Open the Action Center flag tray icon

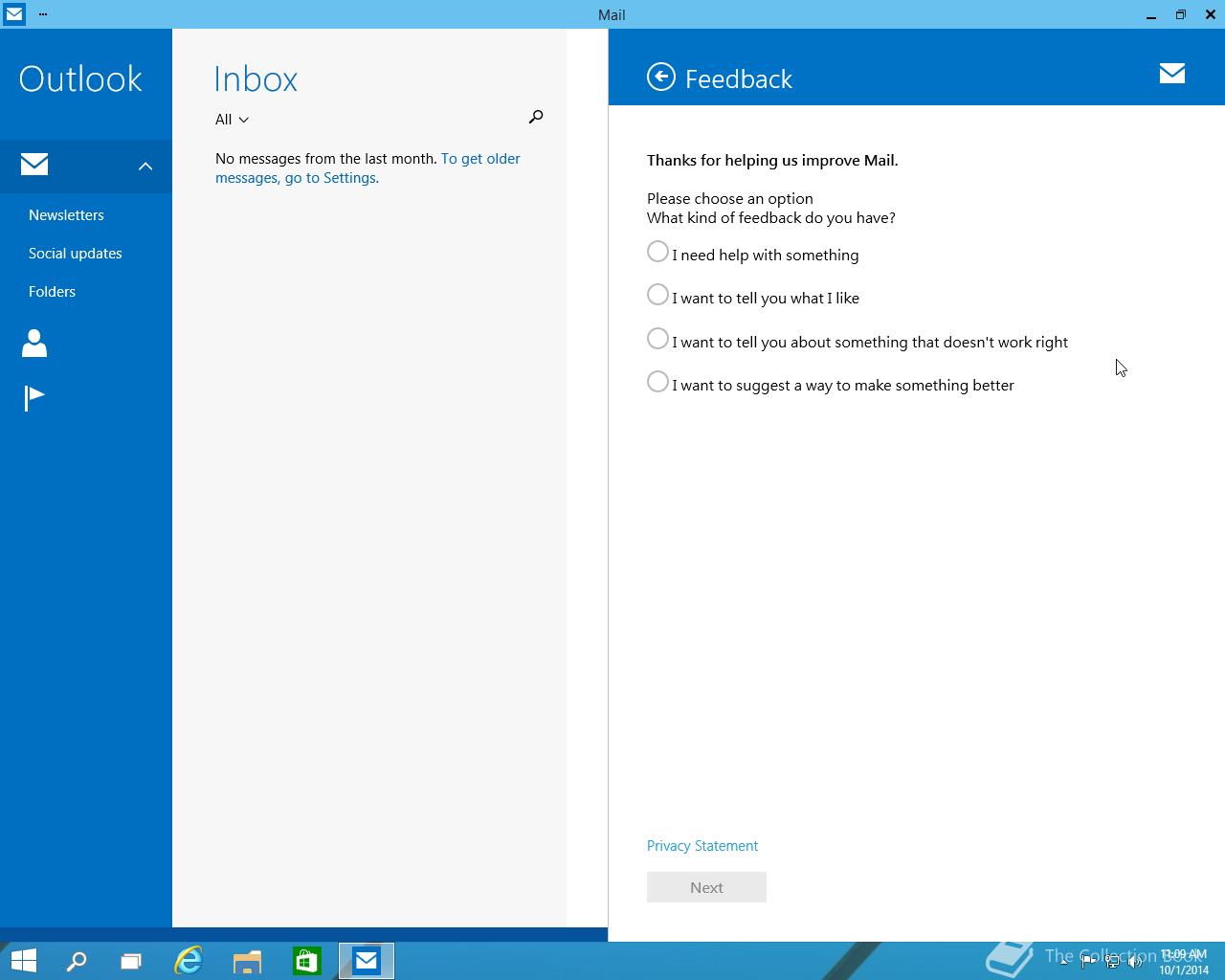(1088, 962)
